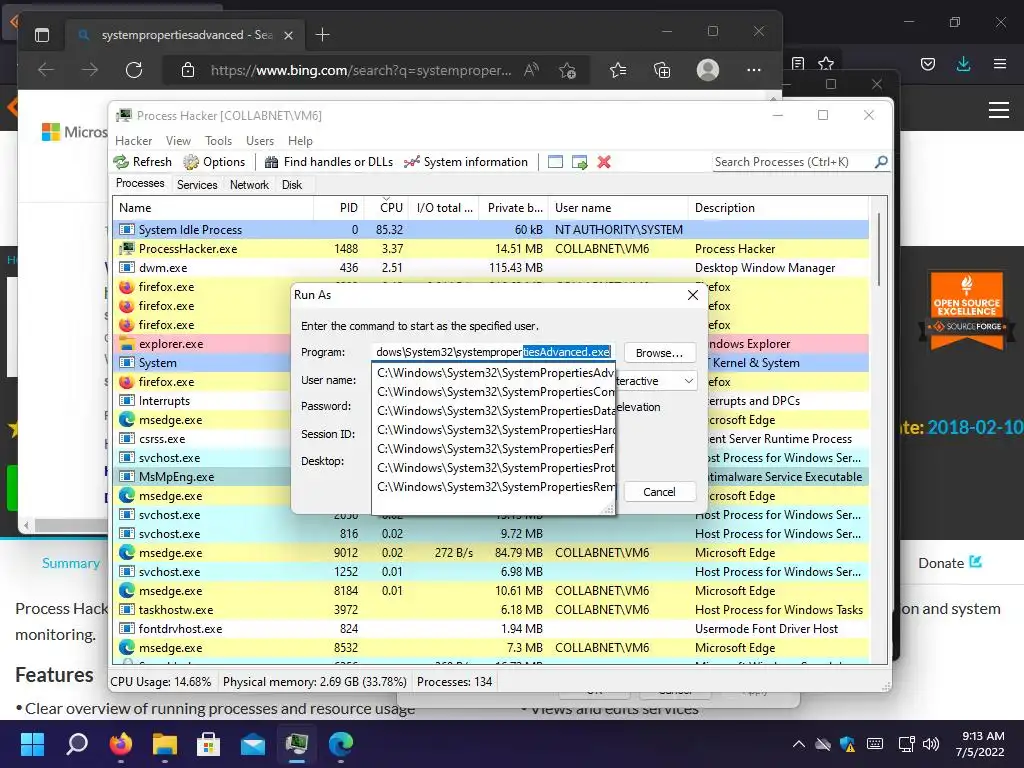This screenshot has width=1024, height=768.
Task: Open the SourceForge hamburger menu
Action: pyautogui.click(x=999, y=110)
